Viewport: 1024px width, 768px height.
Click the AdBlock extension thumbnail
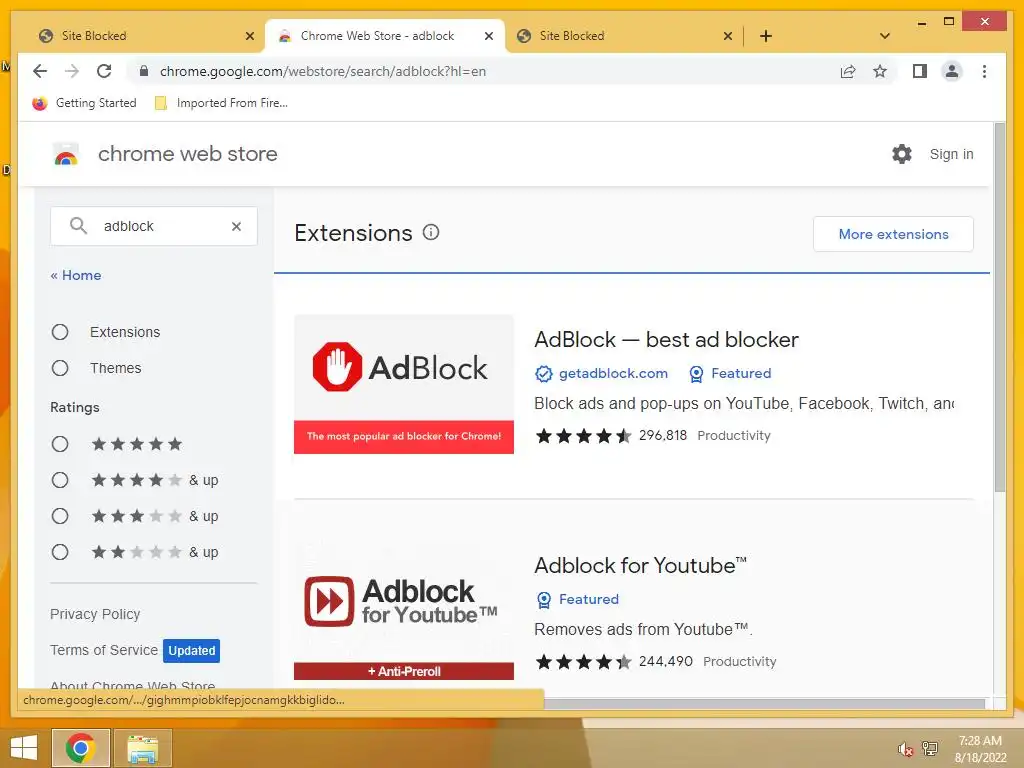[404, 384]
